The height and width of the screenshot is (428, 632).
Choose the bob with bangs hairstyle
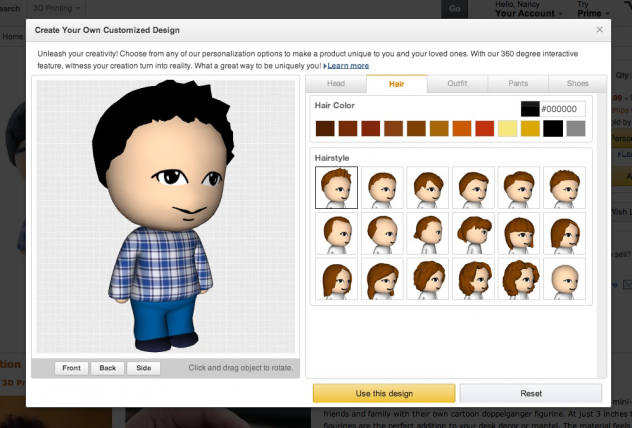(519, 233)
